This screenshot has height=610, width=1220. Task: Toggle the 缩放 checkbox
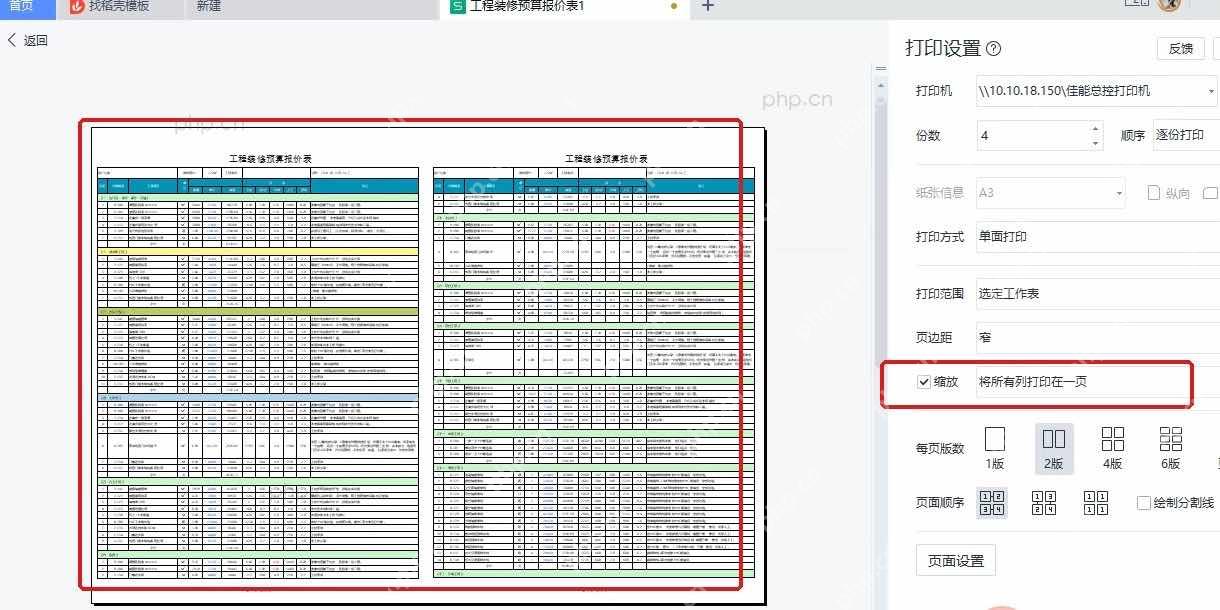click(x=924, y=382)
